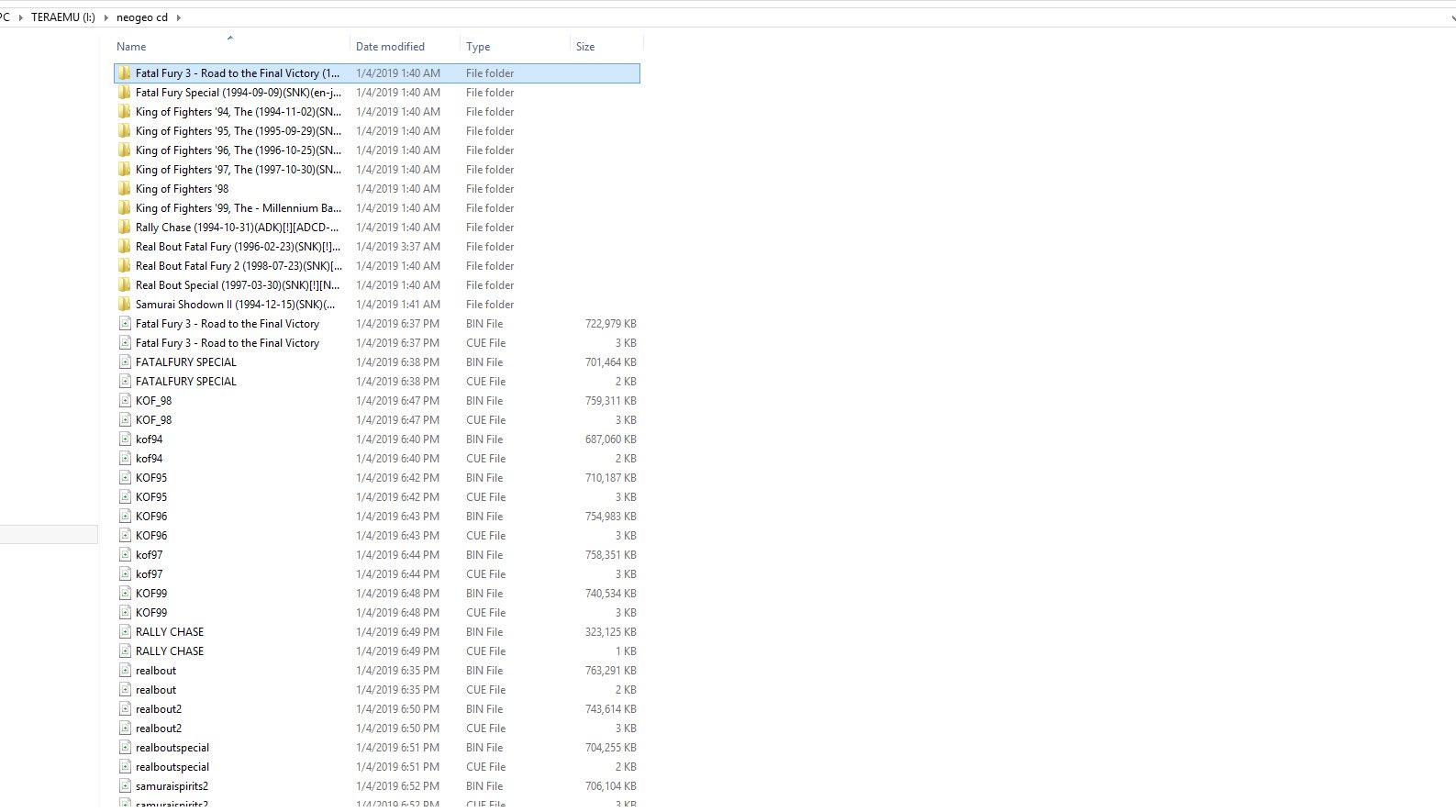Click file icon of KOF_98 BIN file

tap(125, 401)
